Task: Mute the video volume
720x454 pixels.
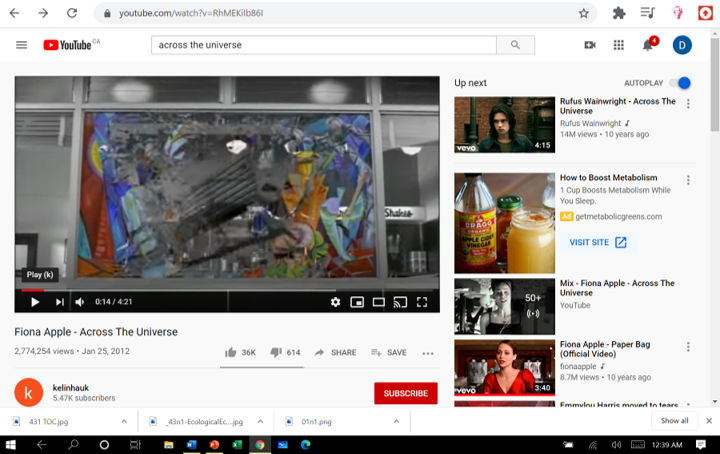Action: point(80,302)
